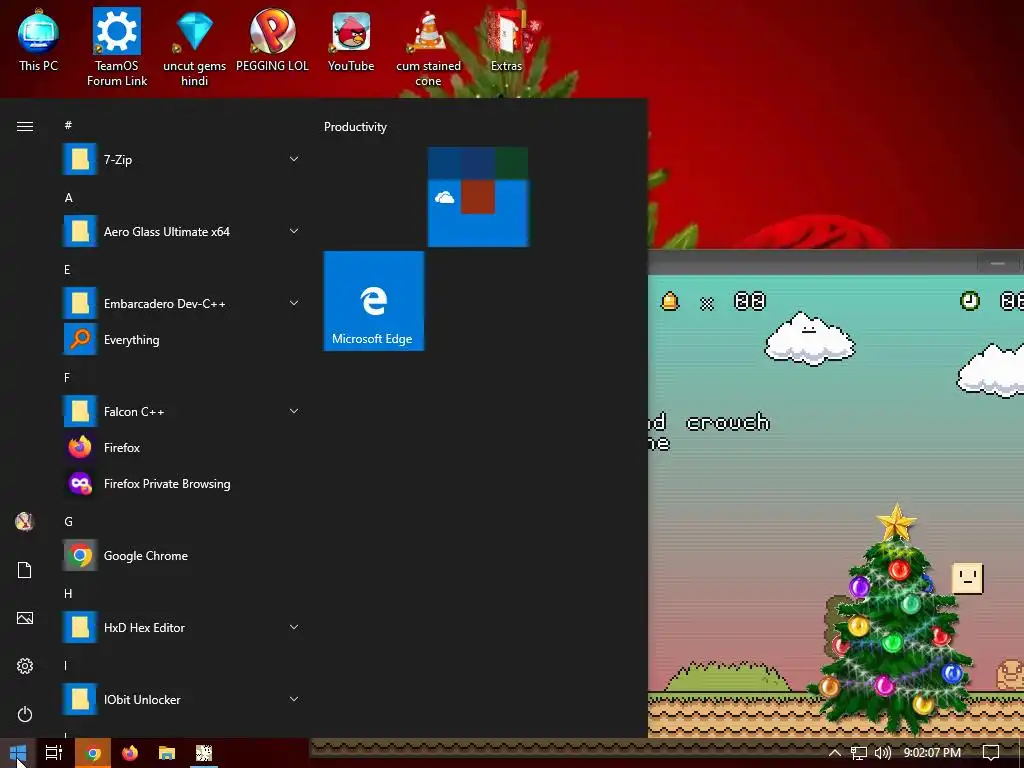Open the uncut gems hindi desktop icon
This screenshot has height=768, width=1024.
pos(195,47)
